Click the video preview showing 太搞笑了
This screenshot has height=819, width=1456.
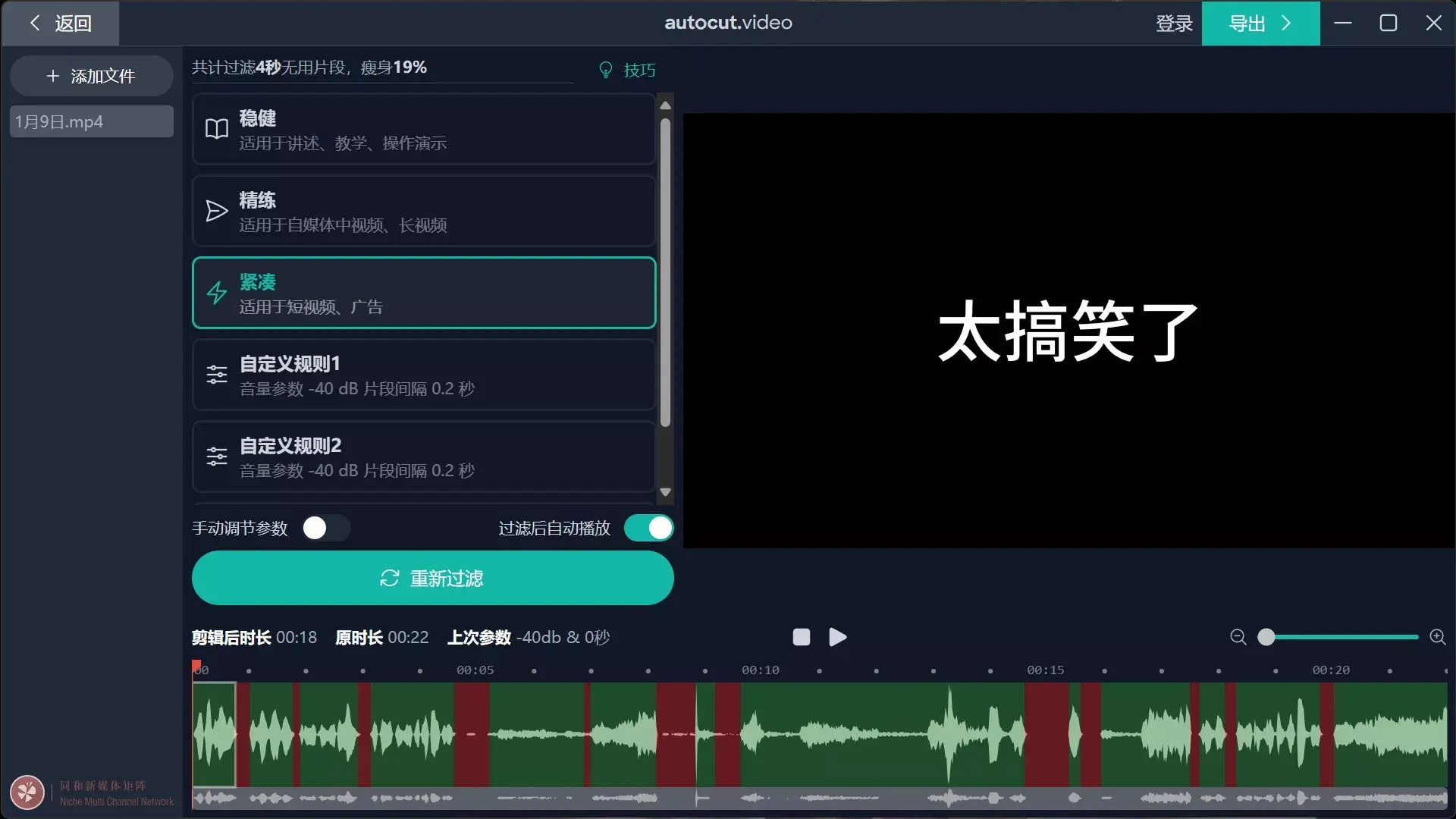point(1068,331)
